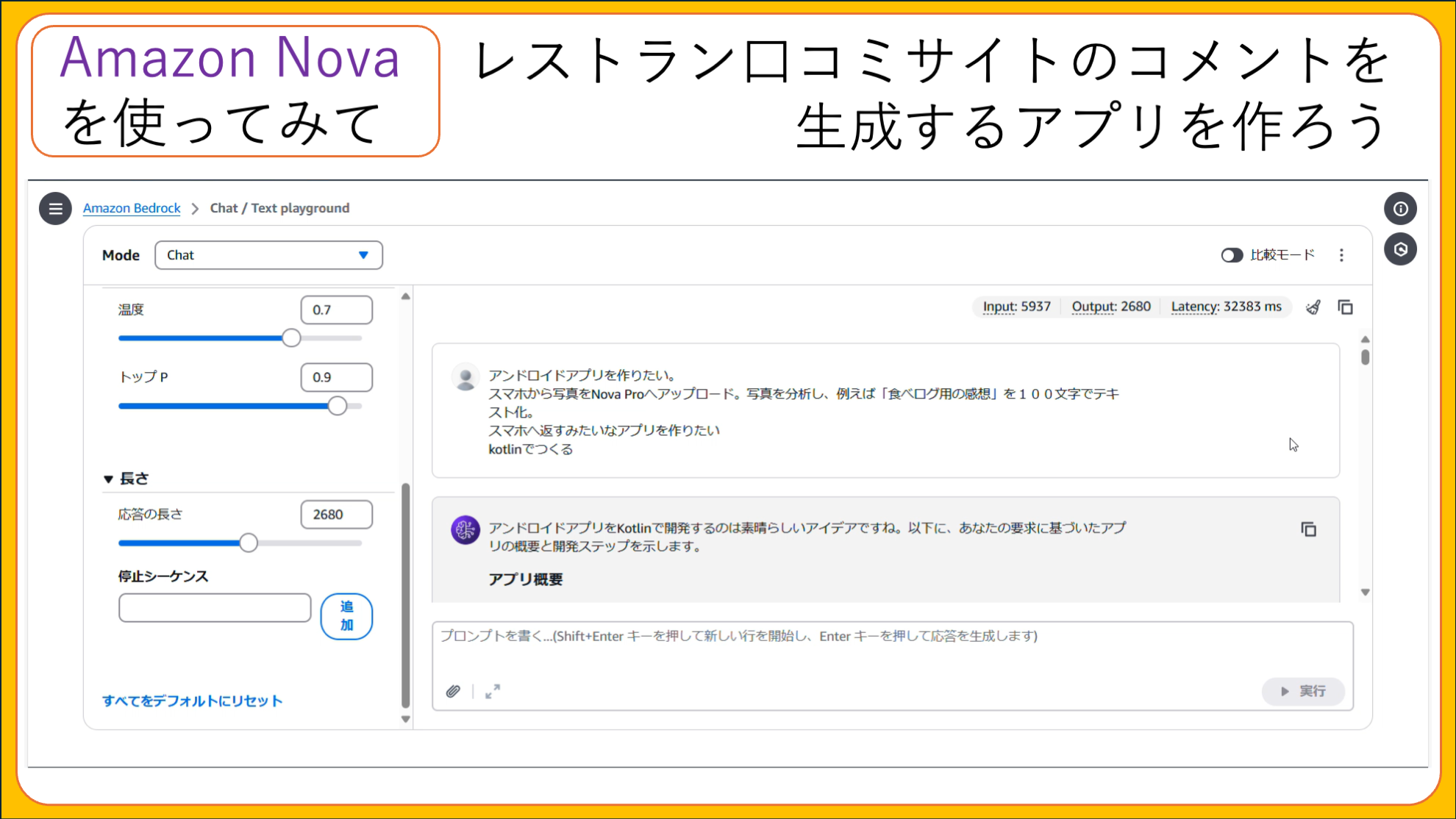The image size is (1456, 819).
Task: Collapse the 長さ section
Action: point(109,479)
